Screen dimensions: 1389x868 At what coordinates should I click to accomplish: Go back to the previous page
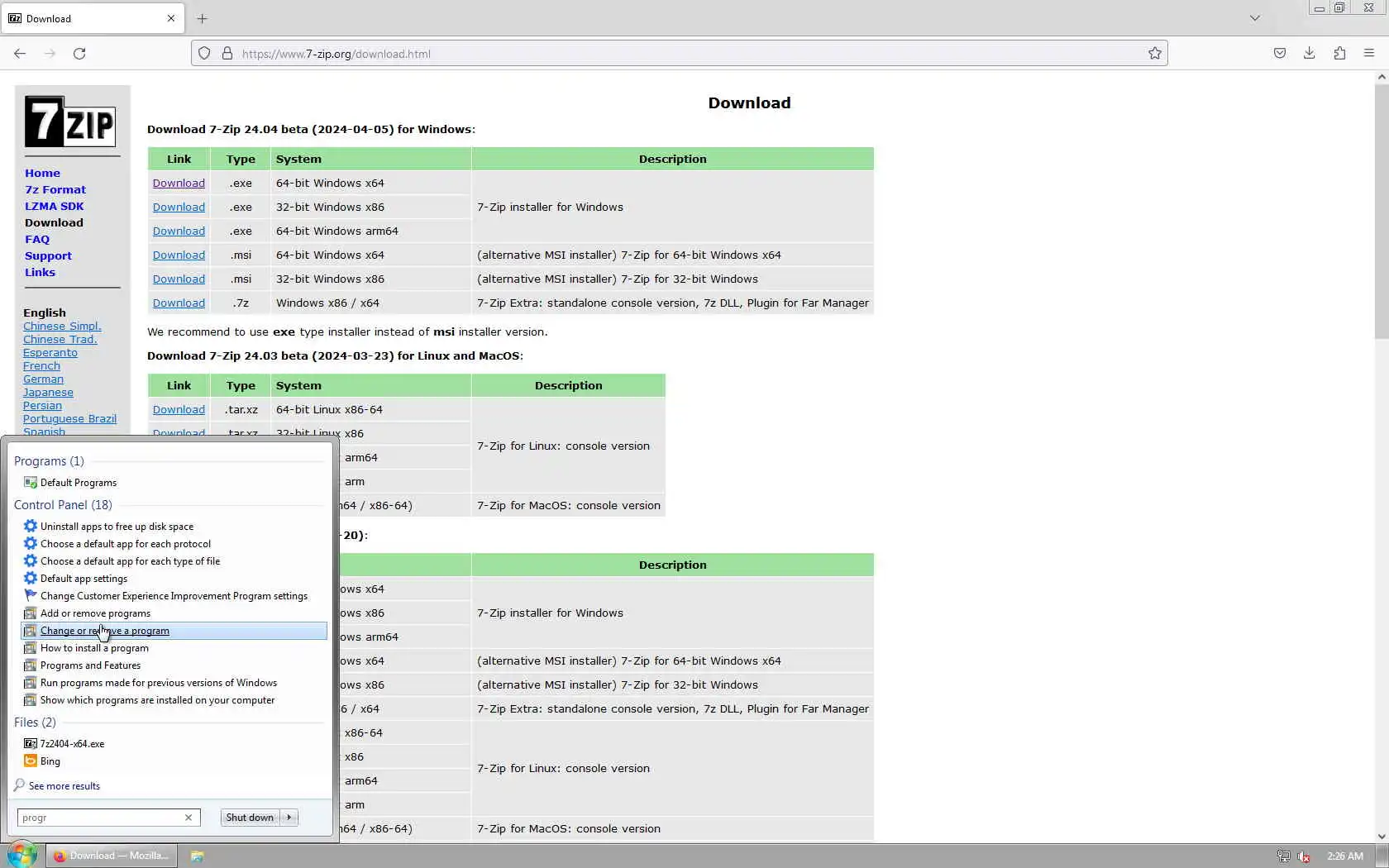20,54
